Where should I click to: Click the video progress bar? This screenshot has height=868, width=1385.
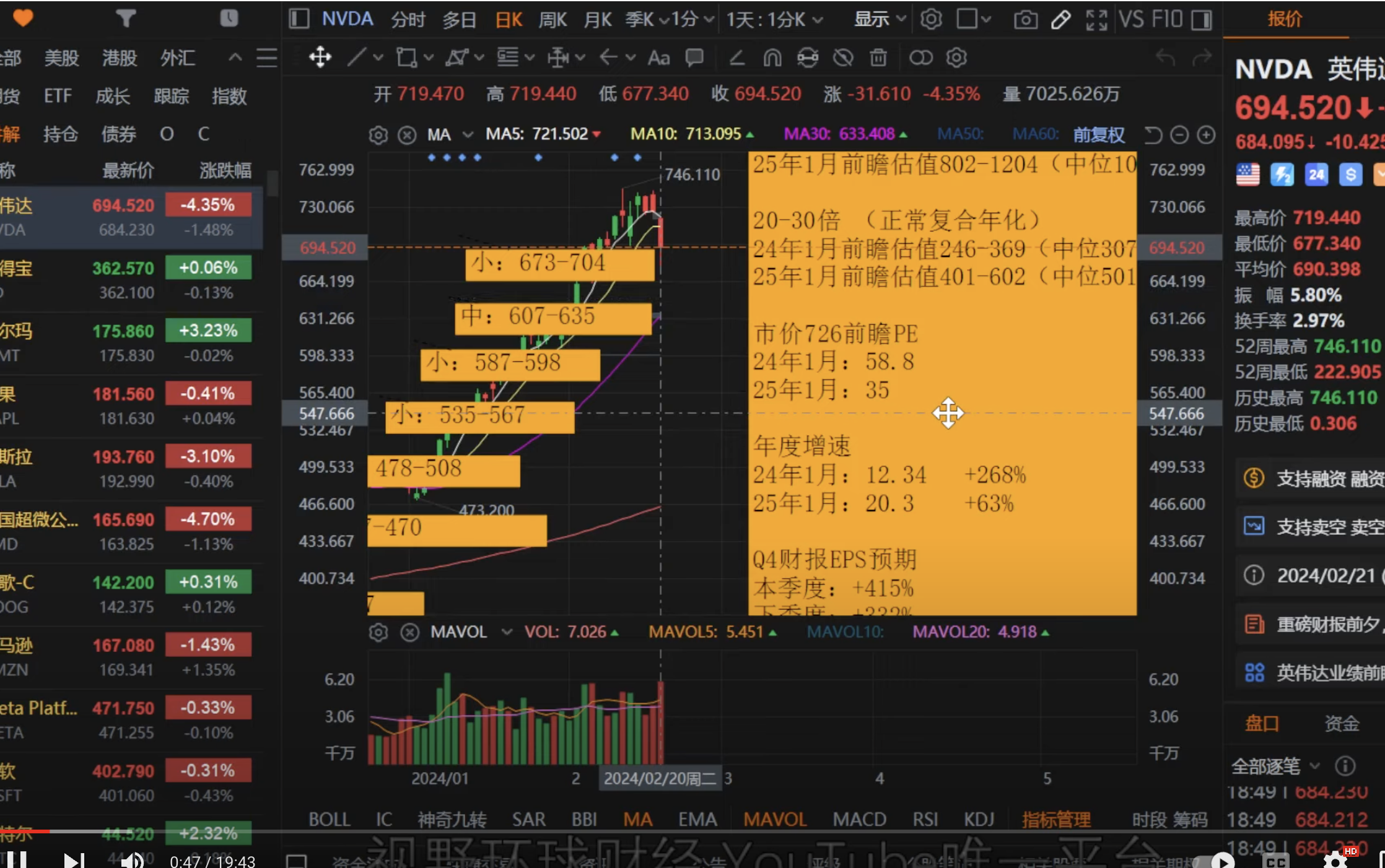click(692, 831)
